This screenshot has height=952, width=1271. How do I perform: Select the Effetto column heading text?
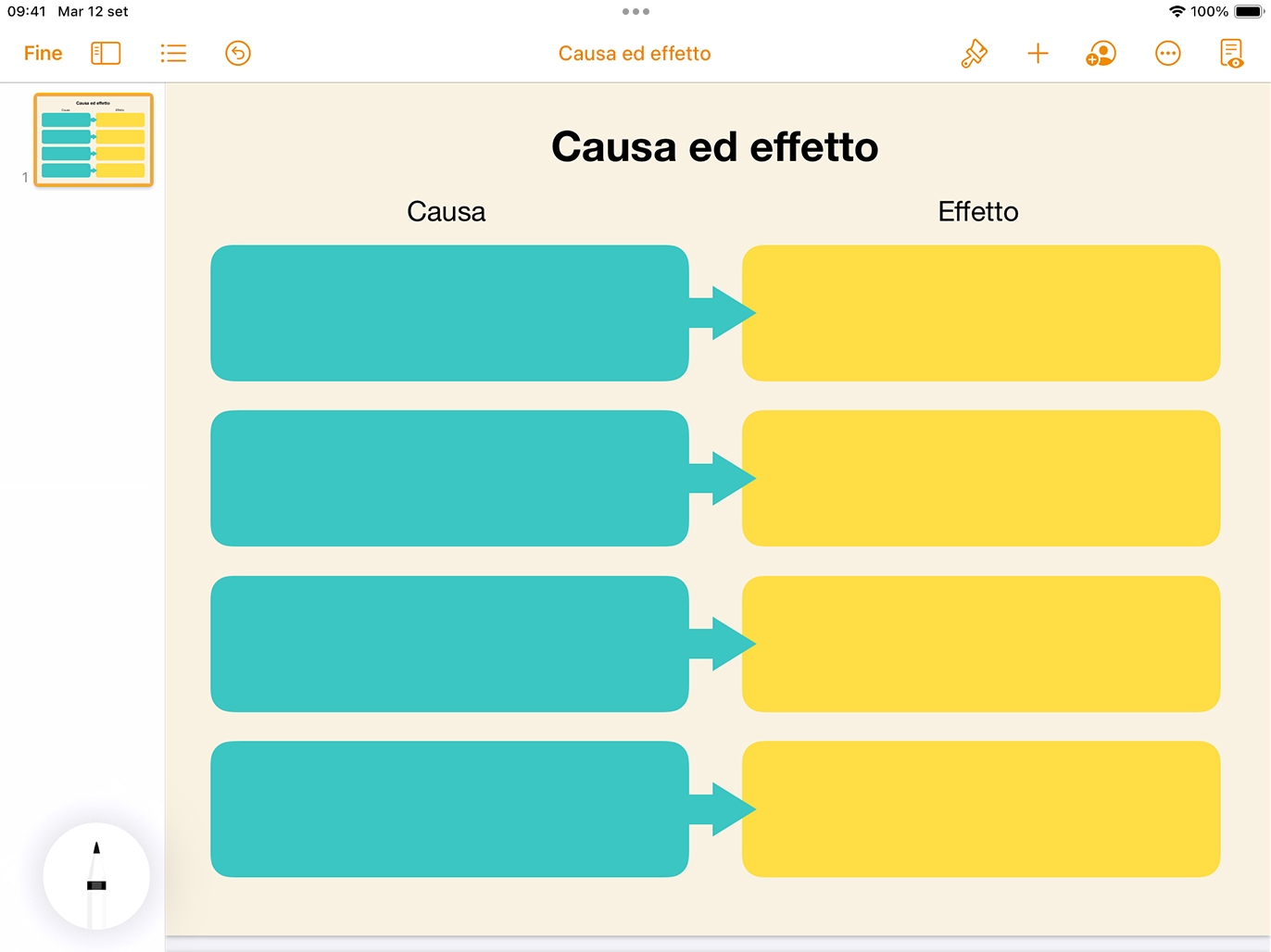[978, 212]
